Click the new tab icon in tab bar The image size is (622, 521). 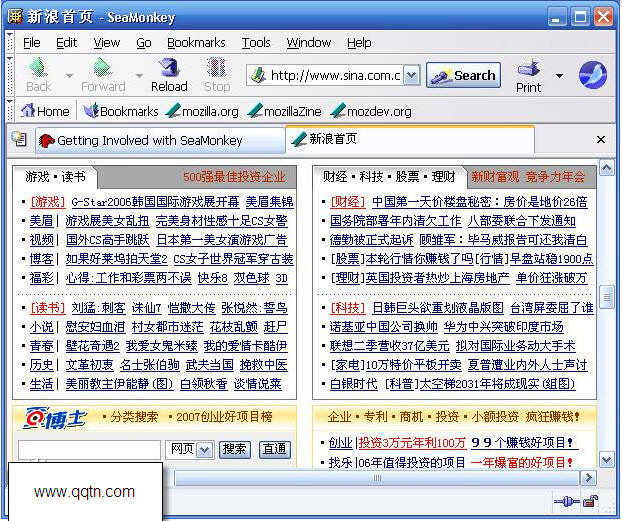pyautogui.click(x=19, y=138)
